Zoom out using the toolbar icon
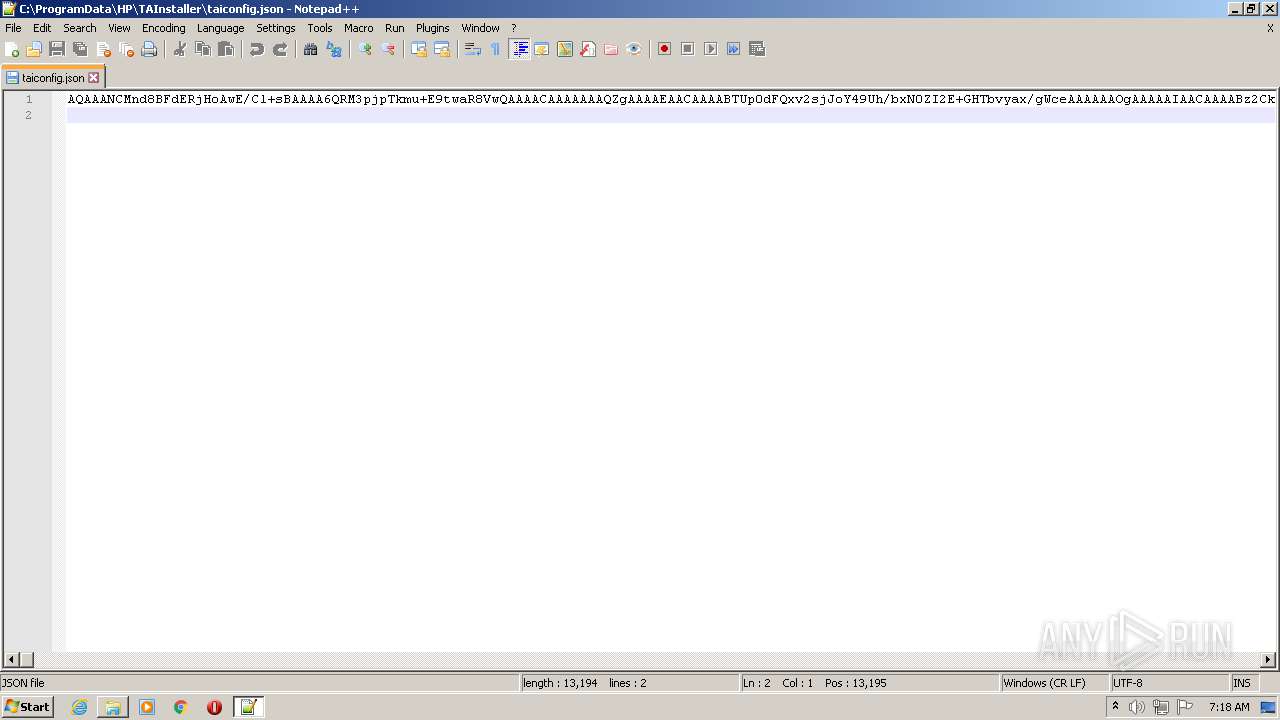 (388, 49)
